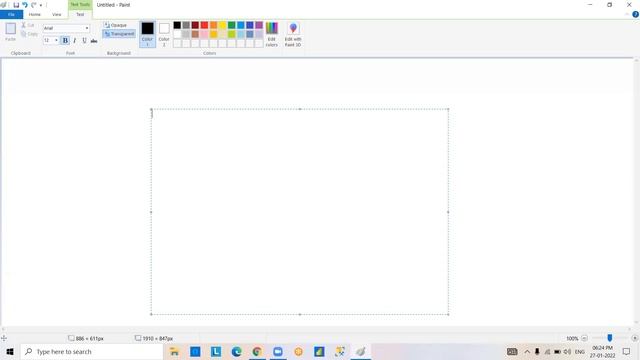Click the ENG language indicator
The image size is (640, 360).
click(x=580, y=351)
